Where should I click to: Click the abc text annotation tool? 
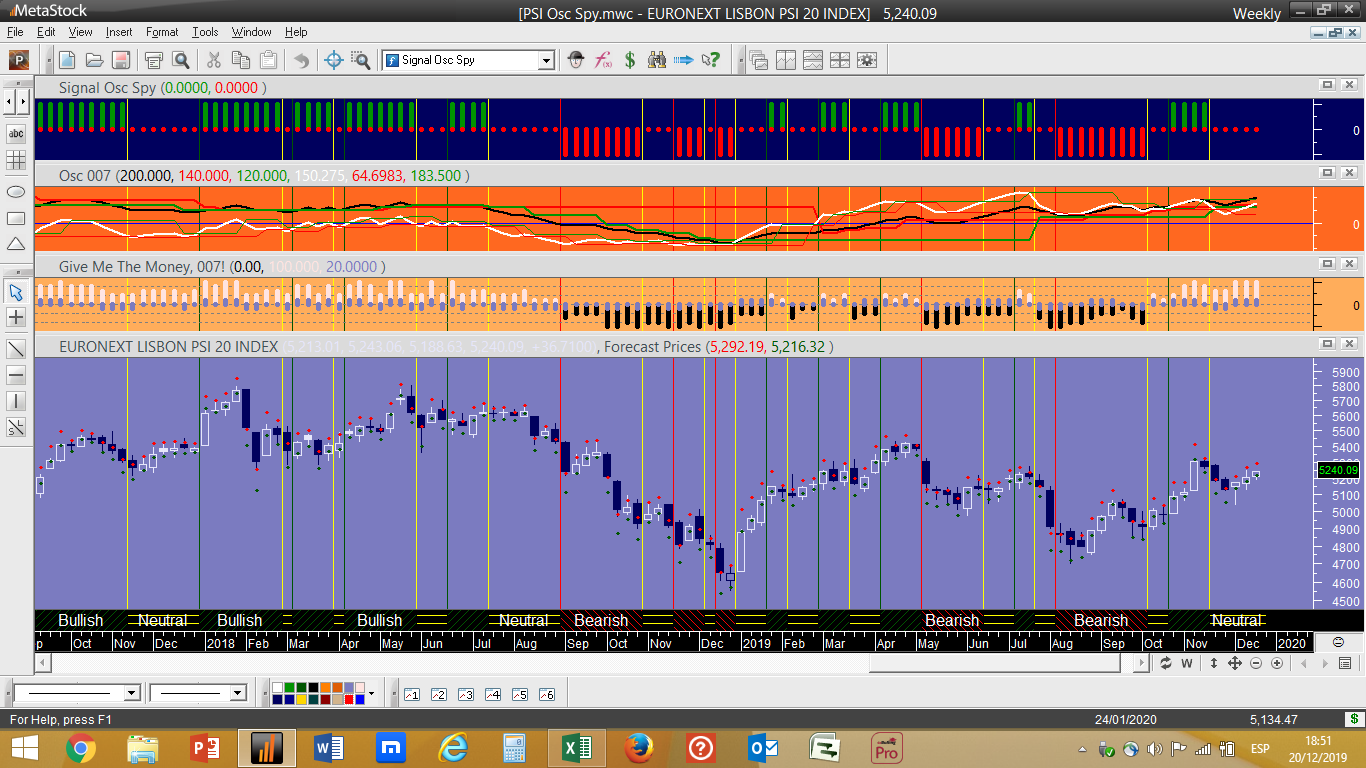[x=16, y=133]
